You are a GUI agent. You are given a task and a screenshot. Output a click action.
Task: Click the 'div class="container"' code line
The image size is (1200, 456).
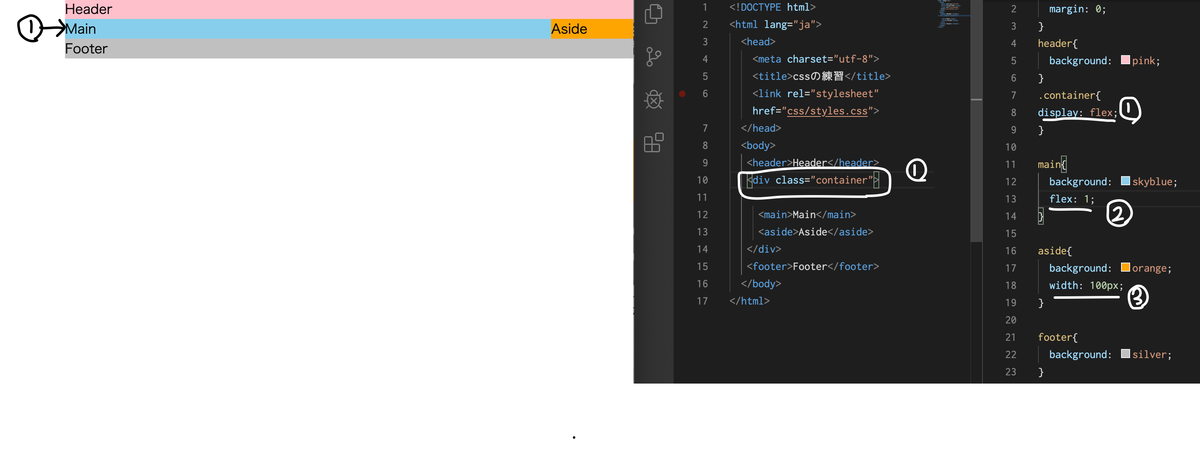pyautogui.click(x=812, y=180)
